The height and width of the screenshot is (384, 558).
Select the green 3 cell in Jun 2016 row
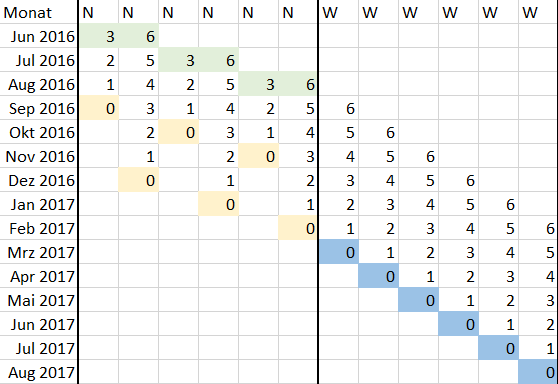coord(99,36)
